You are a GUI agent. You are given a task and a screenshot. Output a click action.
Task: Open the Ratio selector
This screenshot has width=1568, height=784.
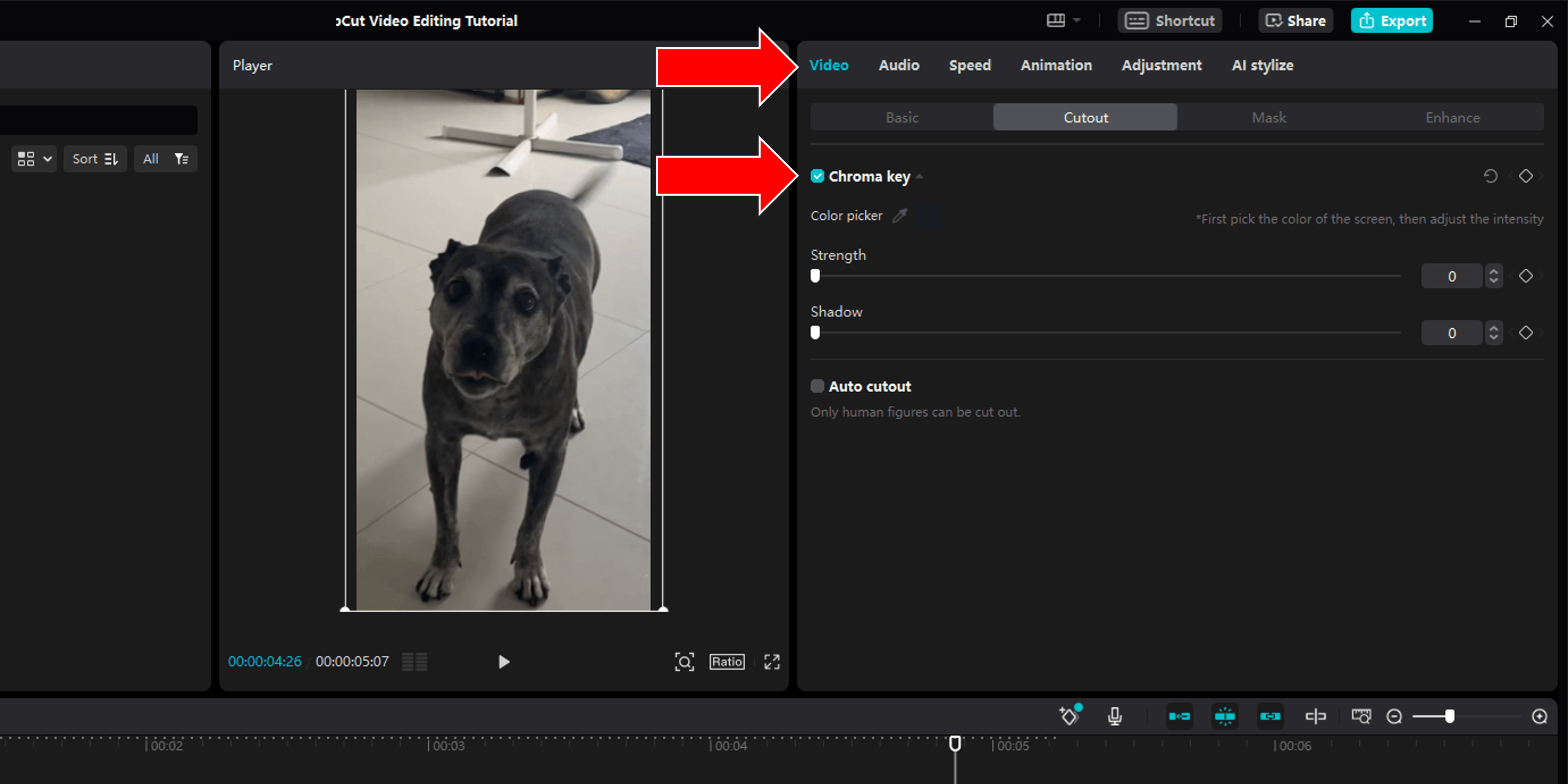coord(727,661)
